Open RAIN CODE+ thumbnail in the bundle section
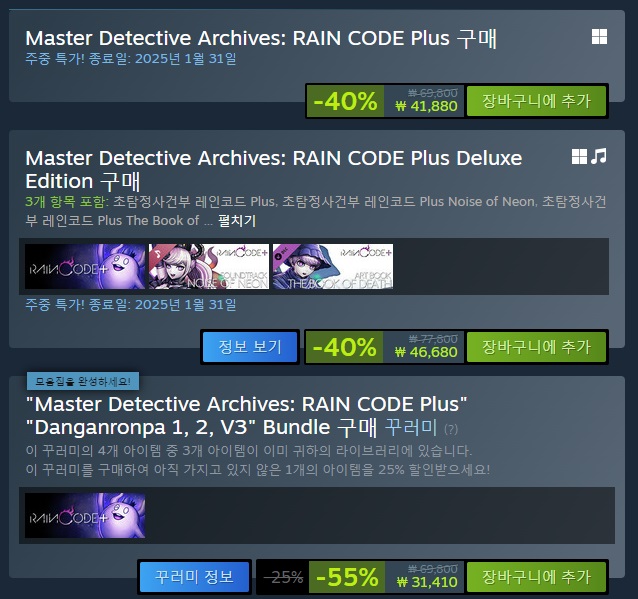Image resolution: width=638 pixels, height=599 pixels. [85, 516]
